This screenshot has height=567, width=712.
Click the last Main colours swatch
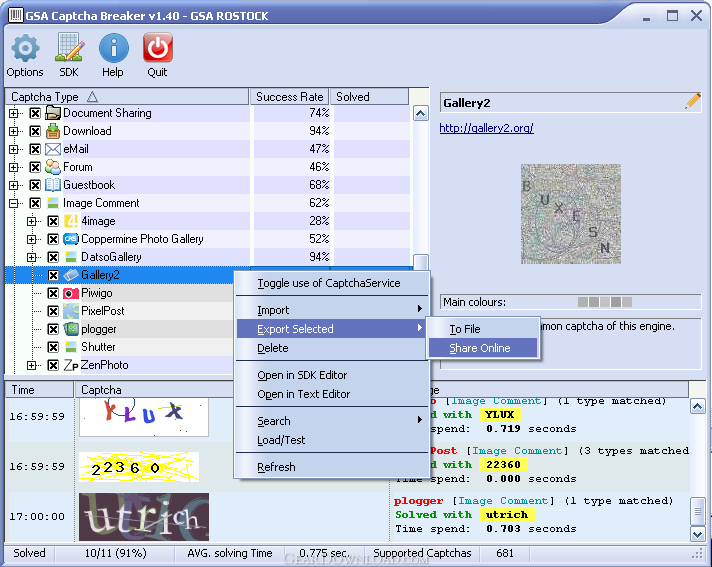tap(627, 302)
